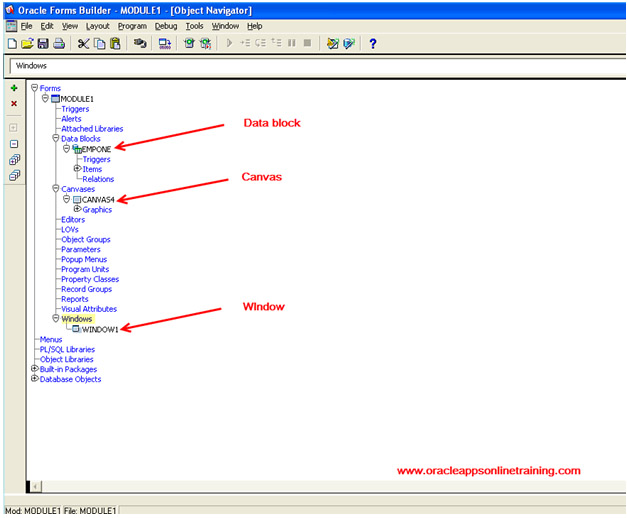Select the Attached Libraries node
The width and height of the screenshot is (627, 518).
click(x=92, y=129)
